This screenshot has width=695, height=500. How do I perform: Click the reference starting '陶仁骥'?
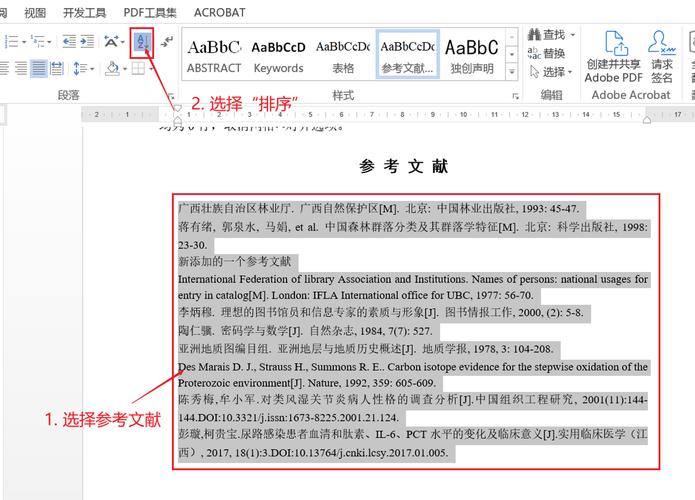click(x=305, y=331)
